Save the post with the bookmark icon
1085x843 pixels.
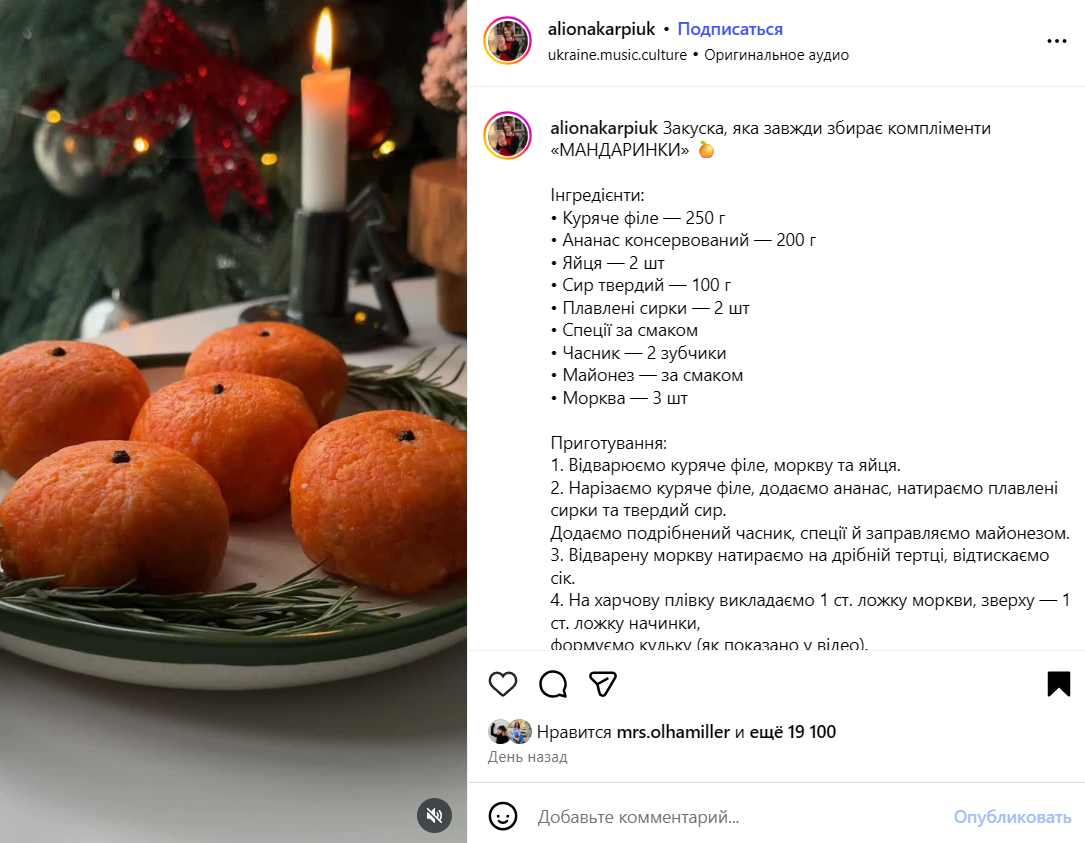point(1057,684)
